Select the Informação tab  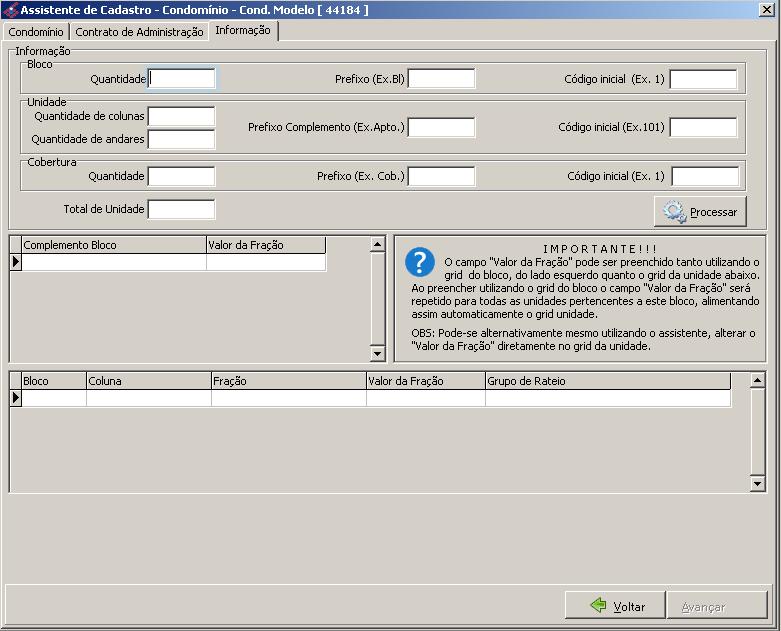coord(243,31)
